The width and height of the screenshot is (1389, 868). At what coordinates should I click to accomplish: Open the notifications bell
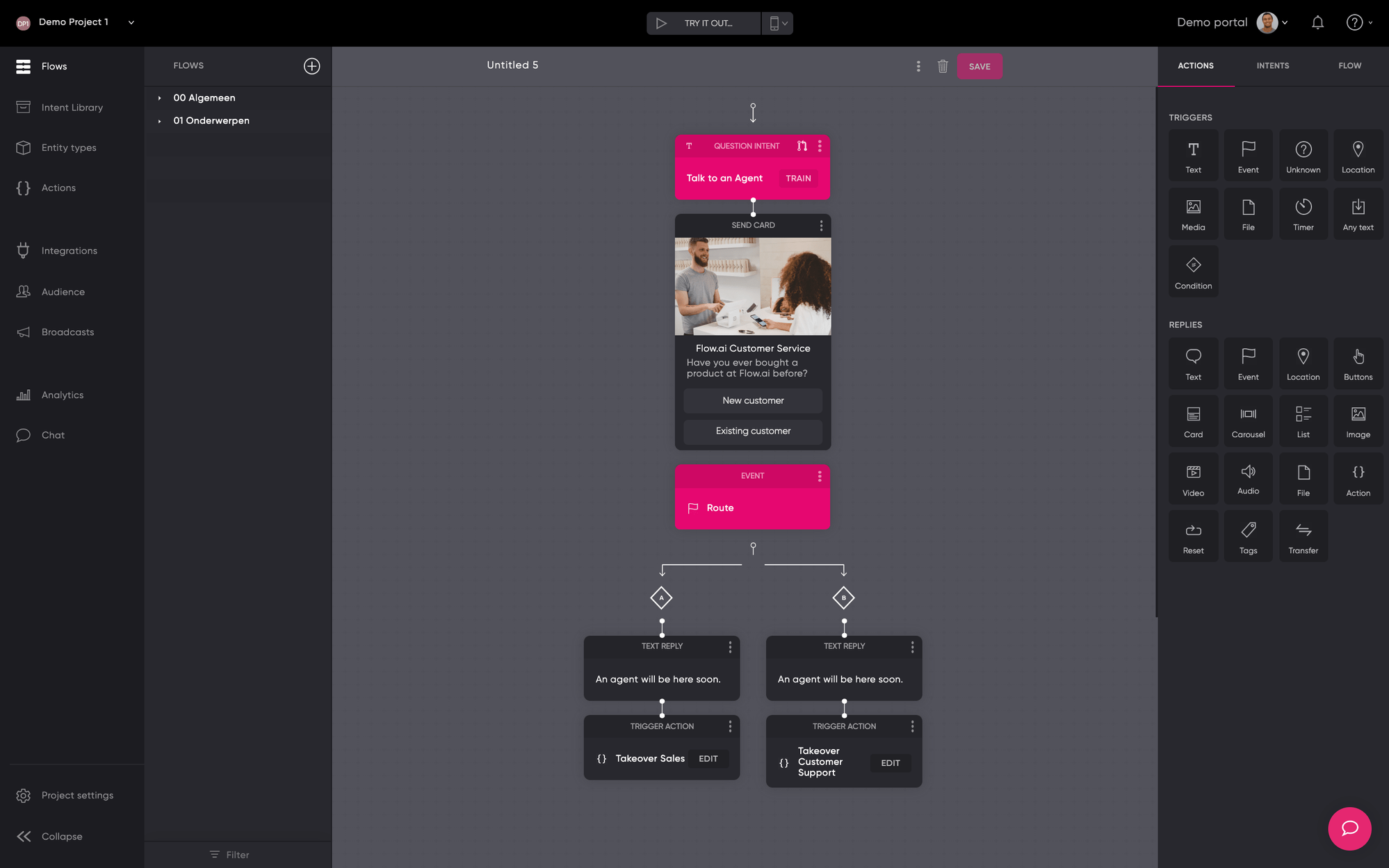pos(1317,23)
